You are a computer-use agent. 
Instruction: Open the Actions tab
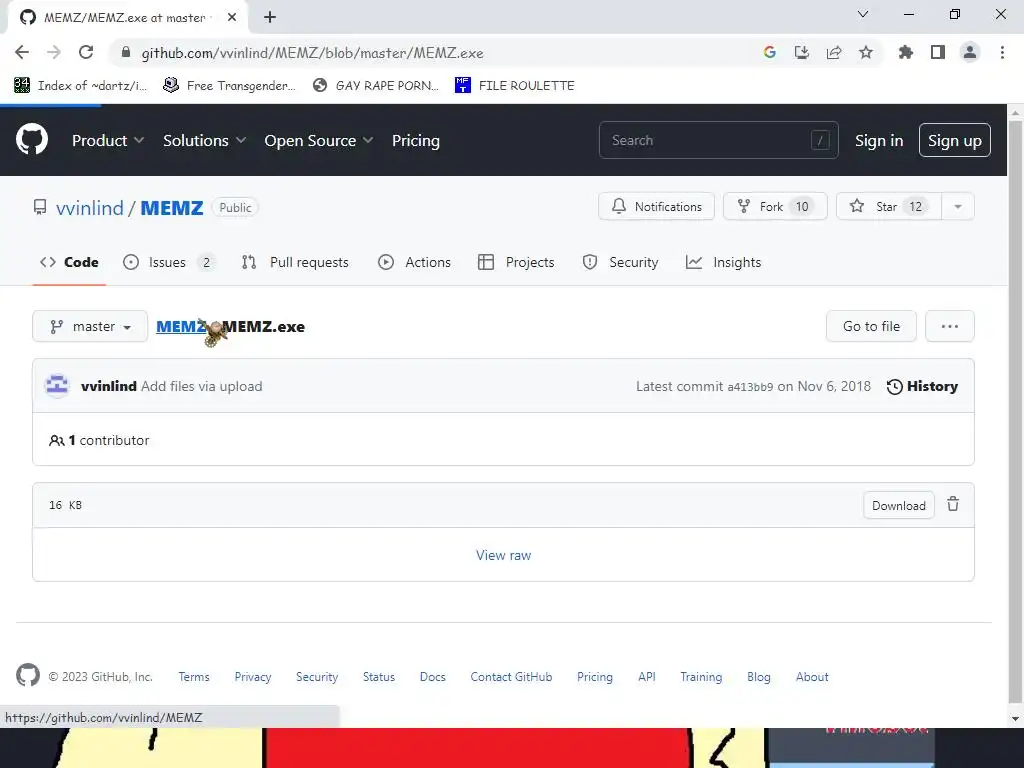pyautogui.click(x=415, y=262)
